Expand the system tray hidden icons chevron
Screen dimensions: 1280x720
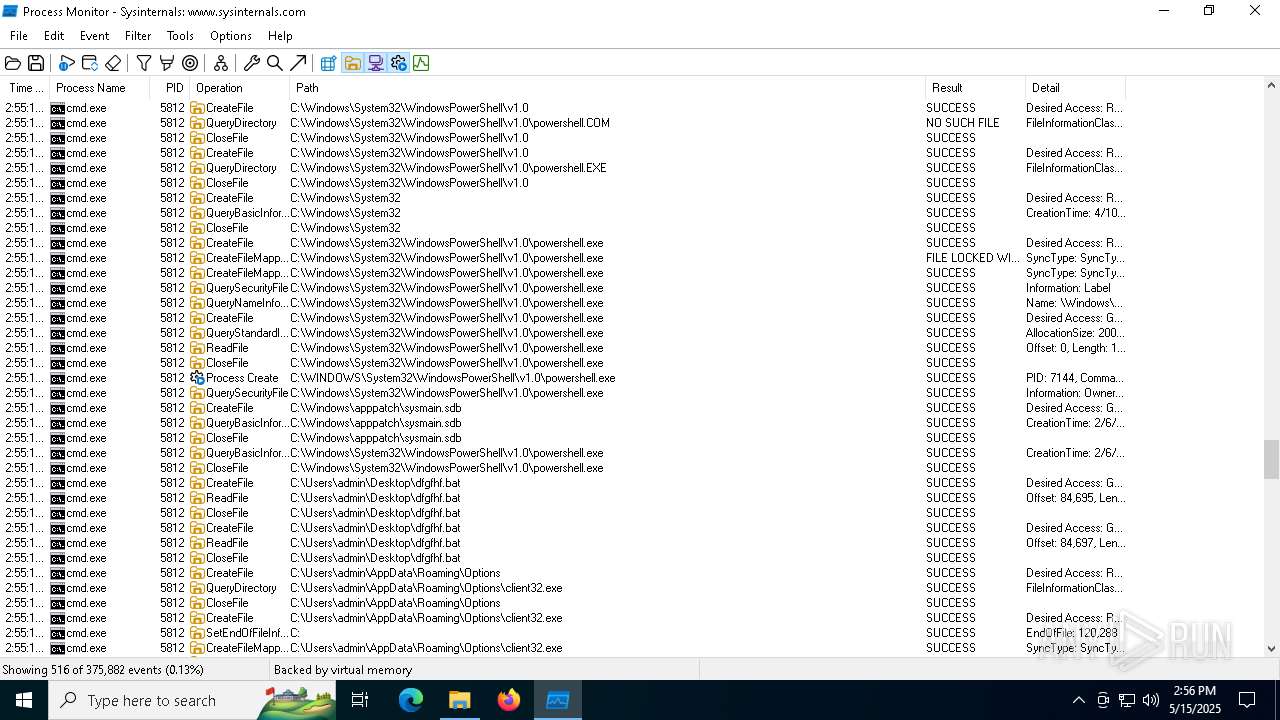click(1078, 700)
